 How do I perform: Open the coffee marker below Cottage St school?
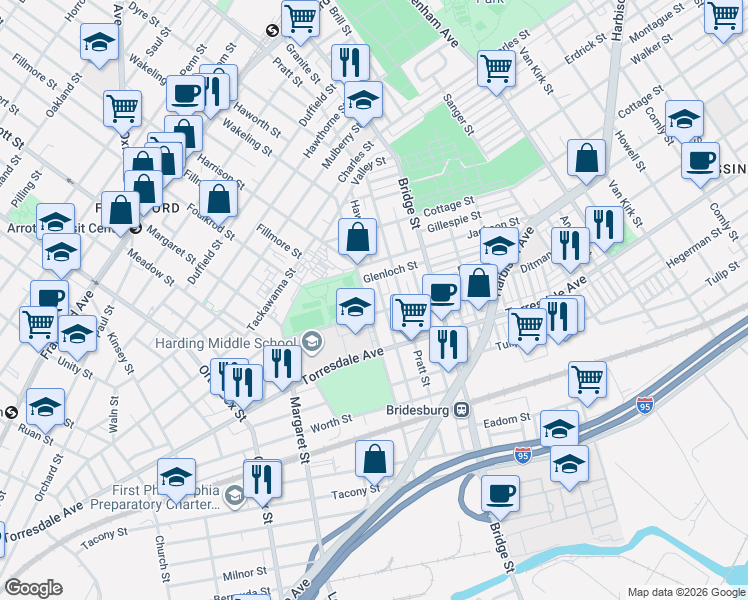[x=700, y=164]
